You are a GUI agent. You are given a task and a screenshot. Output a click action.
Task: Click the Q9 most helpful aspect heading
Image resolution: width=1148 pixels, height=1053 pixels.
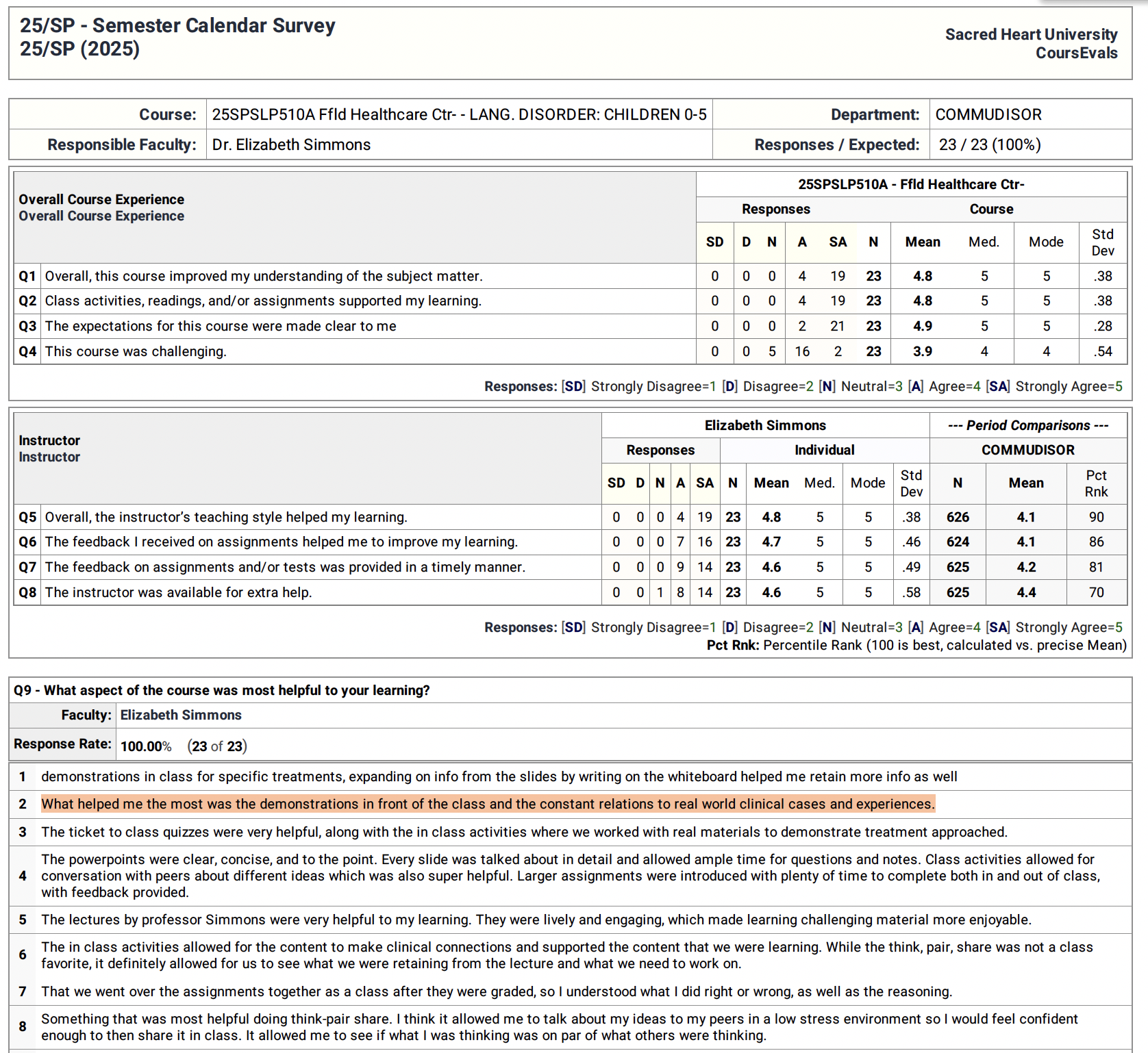pos(222,690)
